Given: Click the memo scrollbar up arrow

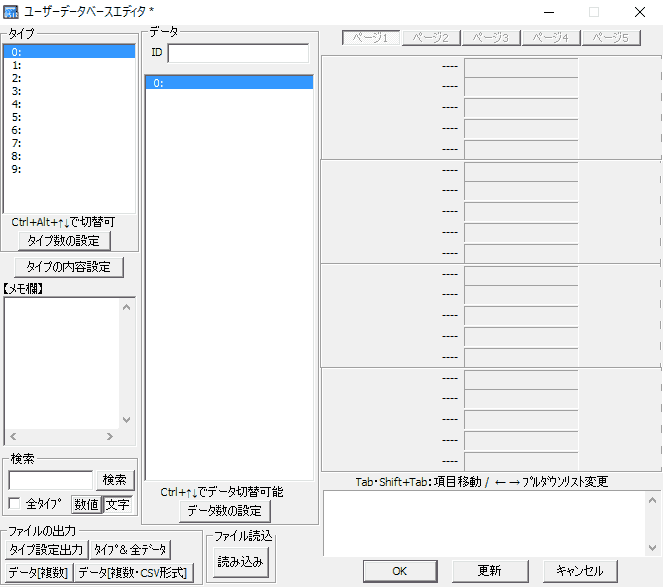Looking at the screenshot, I should [126, 307].
